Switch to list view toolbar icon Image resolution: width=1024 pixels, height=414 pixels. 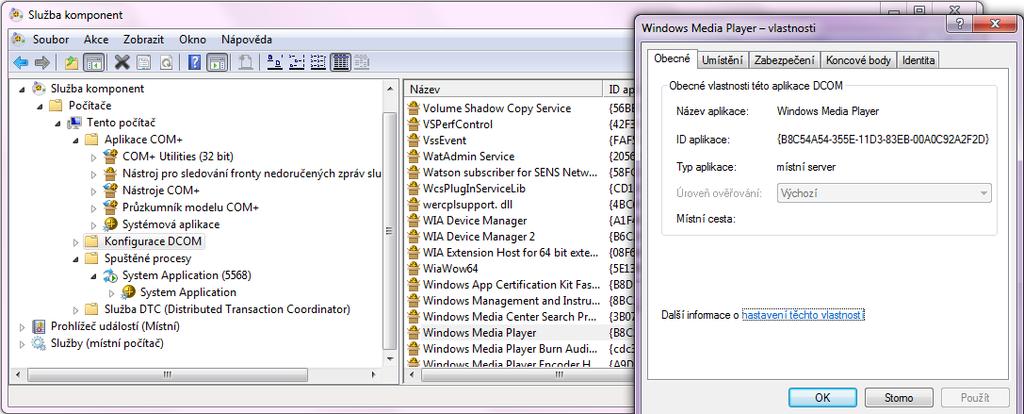(318, 63)
